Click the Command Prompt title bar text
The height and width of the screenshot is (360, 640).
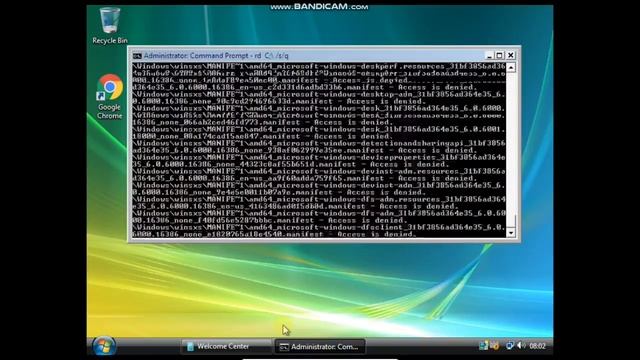pyautogui.click(x=216, y=56)
